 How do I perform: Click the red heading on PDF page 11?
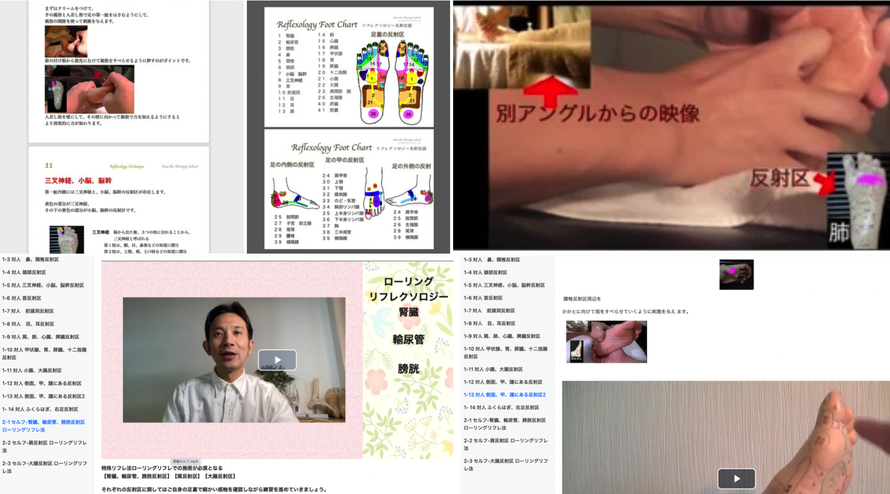(78, 181)
